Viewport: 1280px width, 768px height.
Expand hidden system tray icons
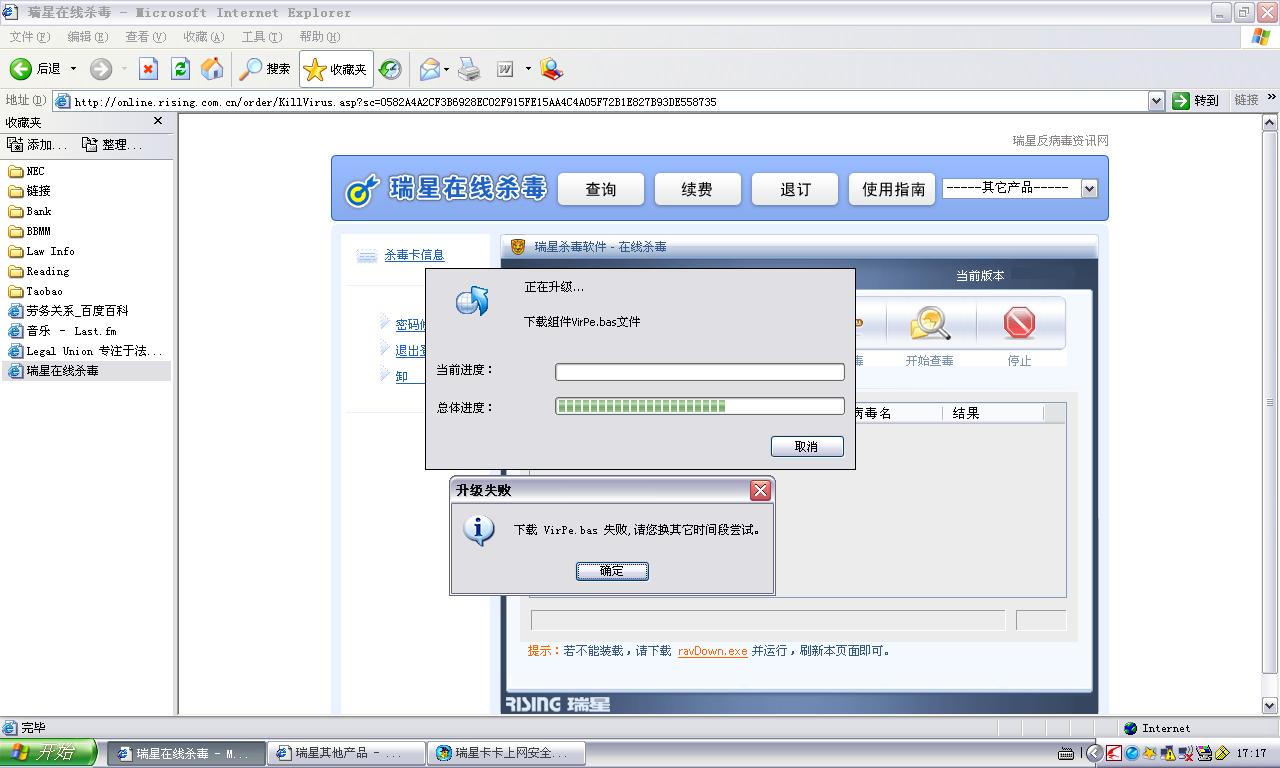(1094, 753)
